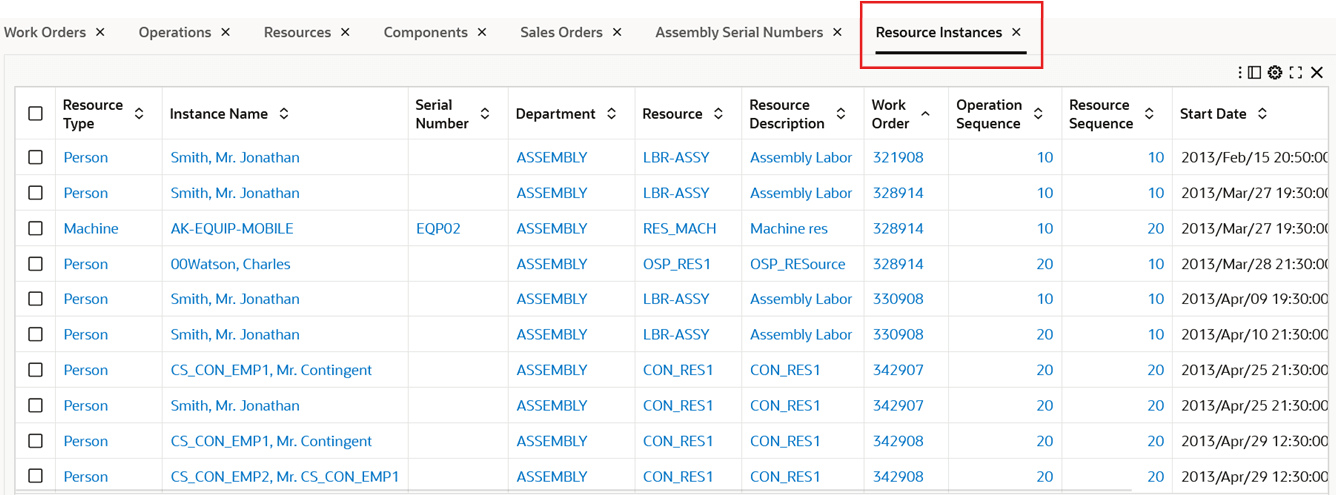1336x495 pixels.
Task: Sort by the Resource Sequence column
Action: click(1149, 114)
